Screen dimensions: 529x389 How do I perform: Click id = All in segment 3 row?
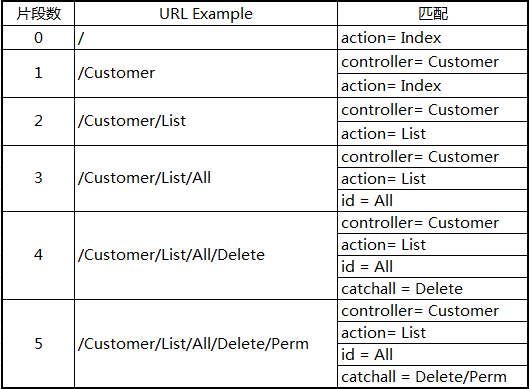point(432,200)
